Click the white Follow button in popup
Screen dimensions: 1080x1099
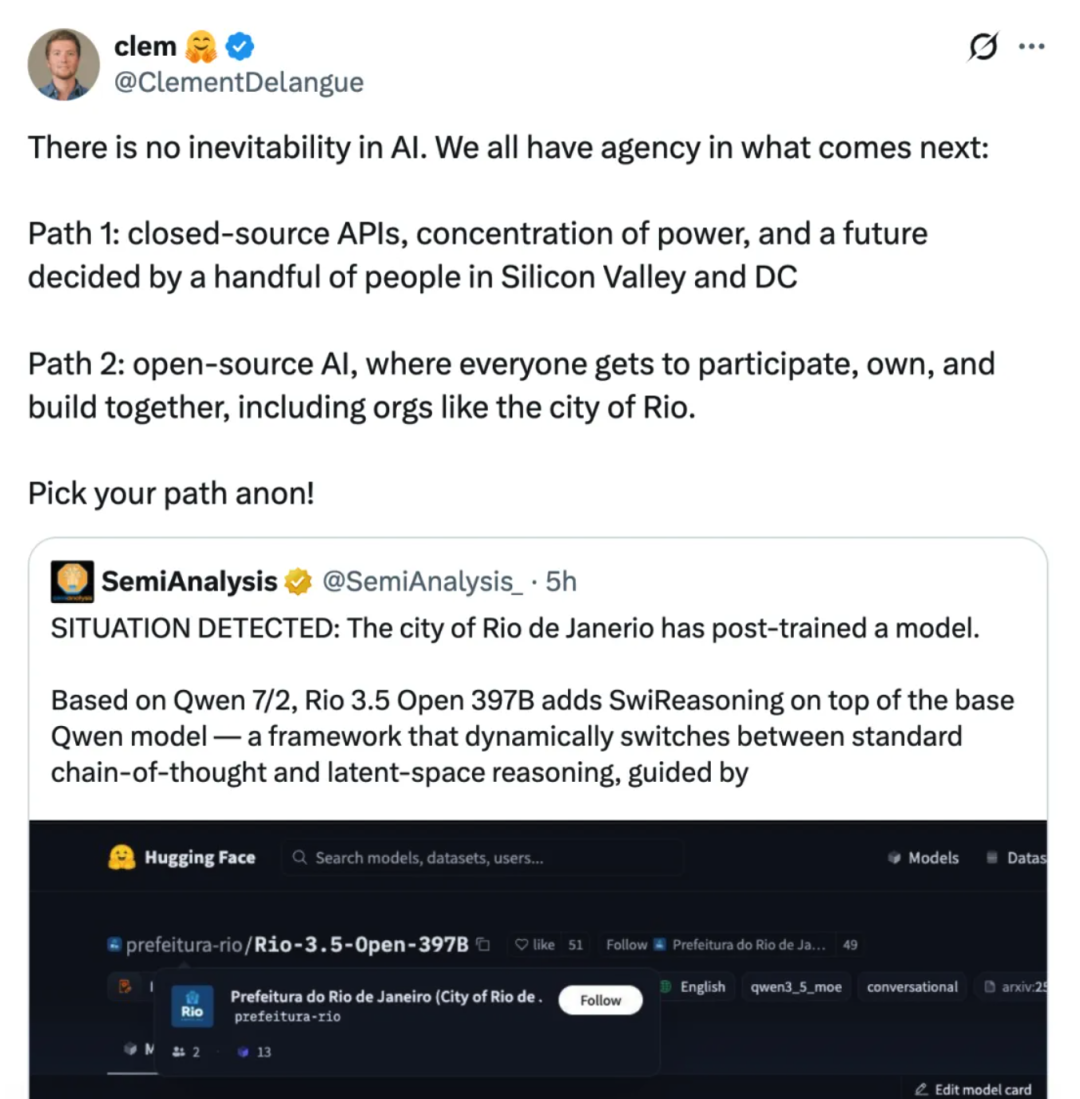(600, 1000)
